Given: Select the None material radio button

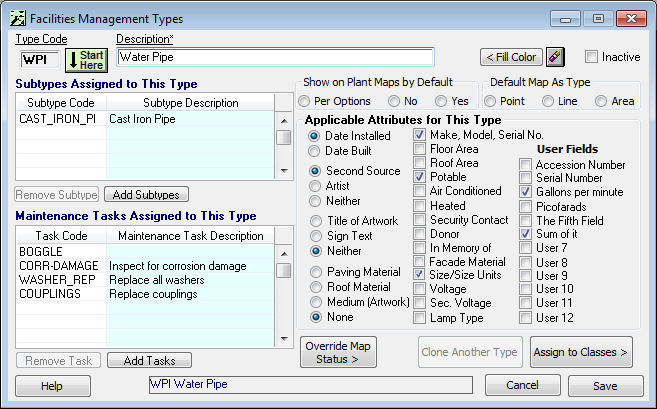Looking at the screenshot, I should click(316, 317).
